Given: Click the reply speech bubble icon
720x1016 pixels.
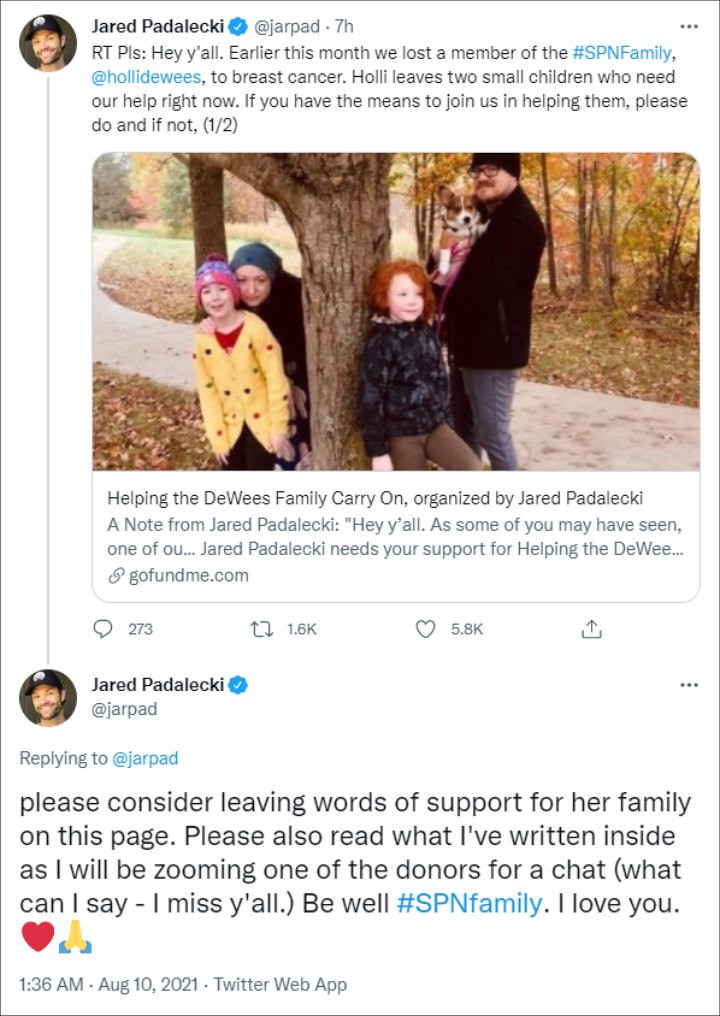Looking at the screenshot, I should coord(103,629).
